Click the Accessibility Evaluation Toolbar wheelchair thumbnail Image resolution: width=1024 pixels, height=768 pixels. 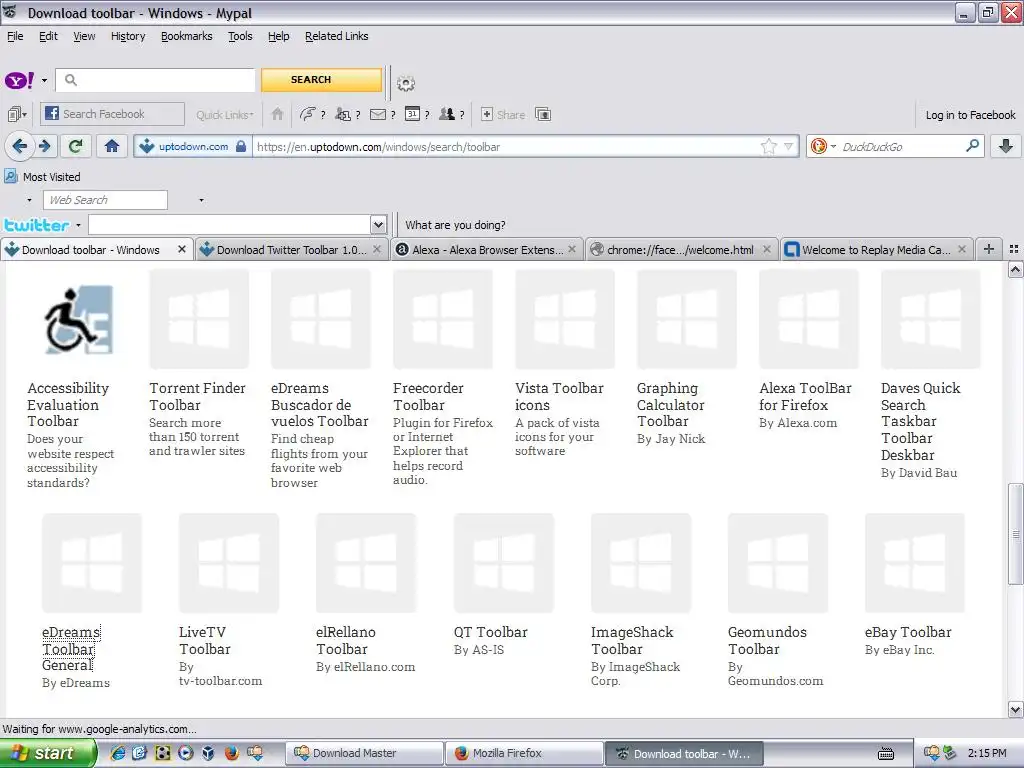pyautogui.click(x=78, y=320)
